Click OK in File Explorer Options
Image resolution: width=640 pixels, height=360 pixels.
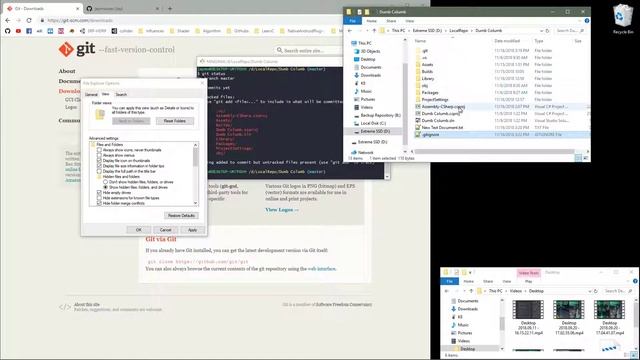click(139, 230)
